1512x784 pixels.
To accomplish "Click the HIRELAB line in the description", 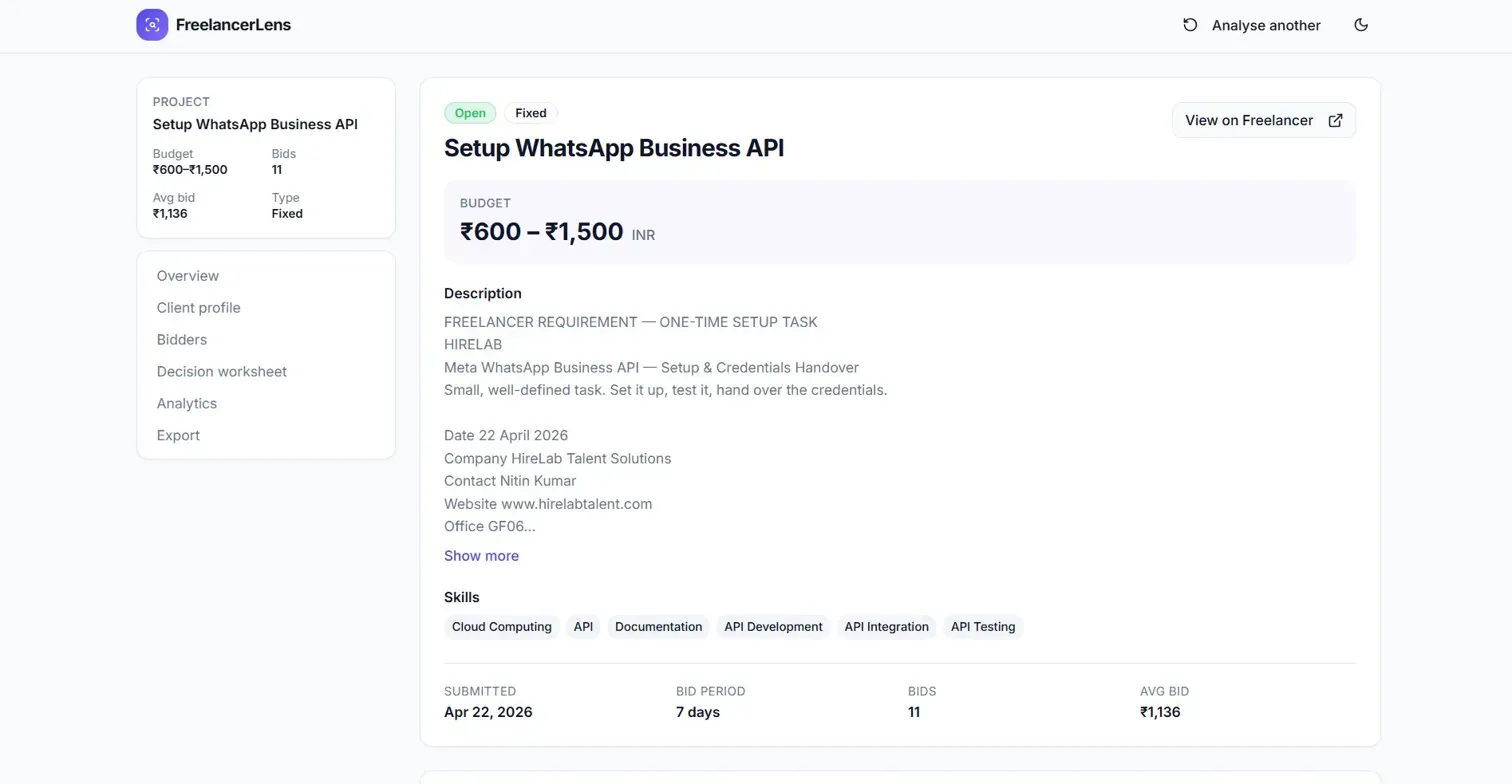I will coord(473,345).
